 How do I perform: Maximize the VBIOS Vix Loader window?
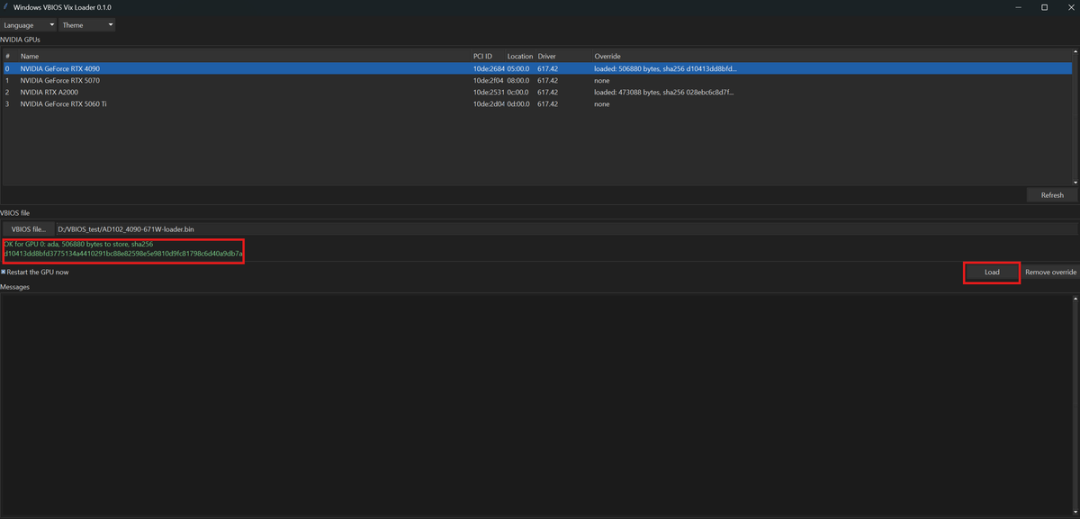click(1044, 7)
